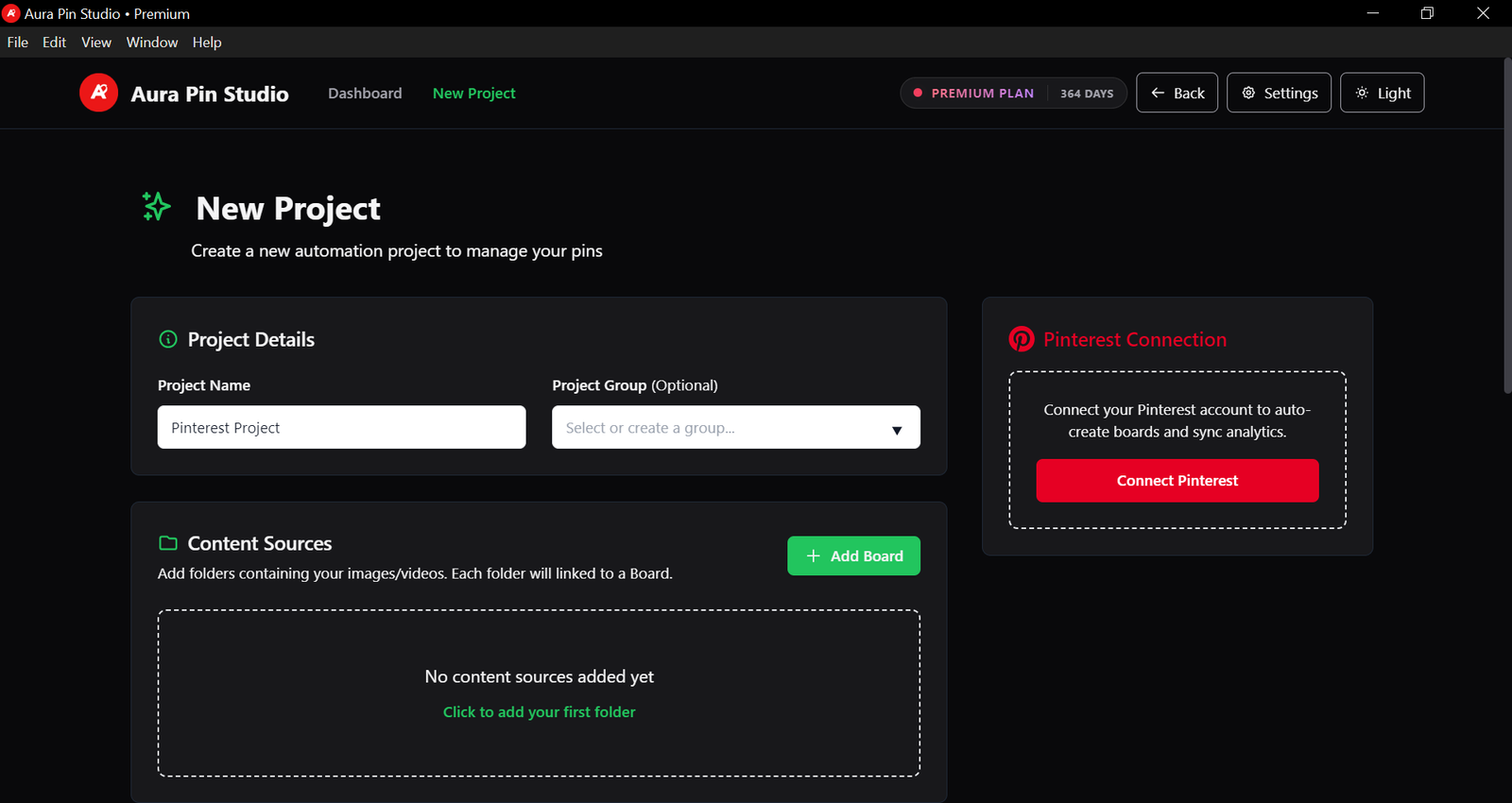This screenshot has width=1512, height=803.
Task: Click 'No content sources added yet' text
Action: (540, 676)
